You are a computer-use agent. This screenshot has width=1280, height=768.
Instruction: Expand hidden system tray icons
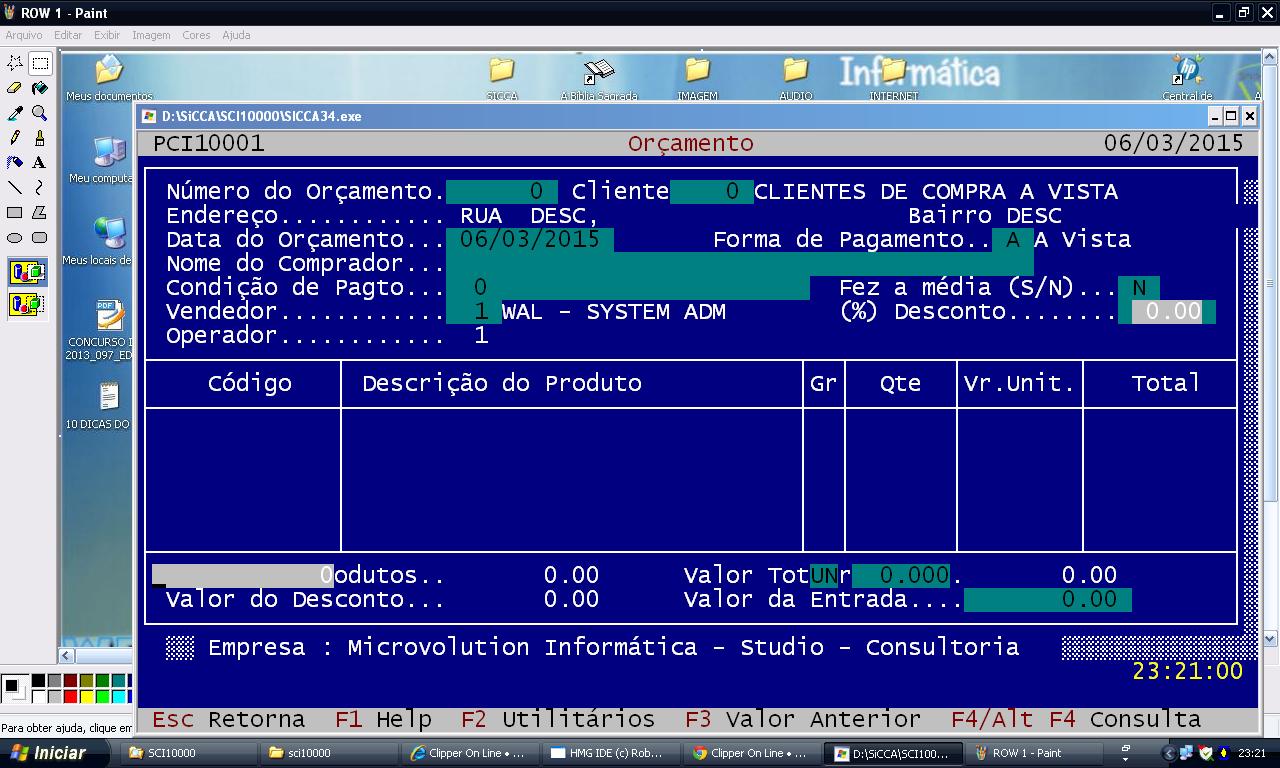pos(1168,753)
